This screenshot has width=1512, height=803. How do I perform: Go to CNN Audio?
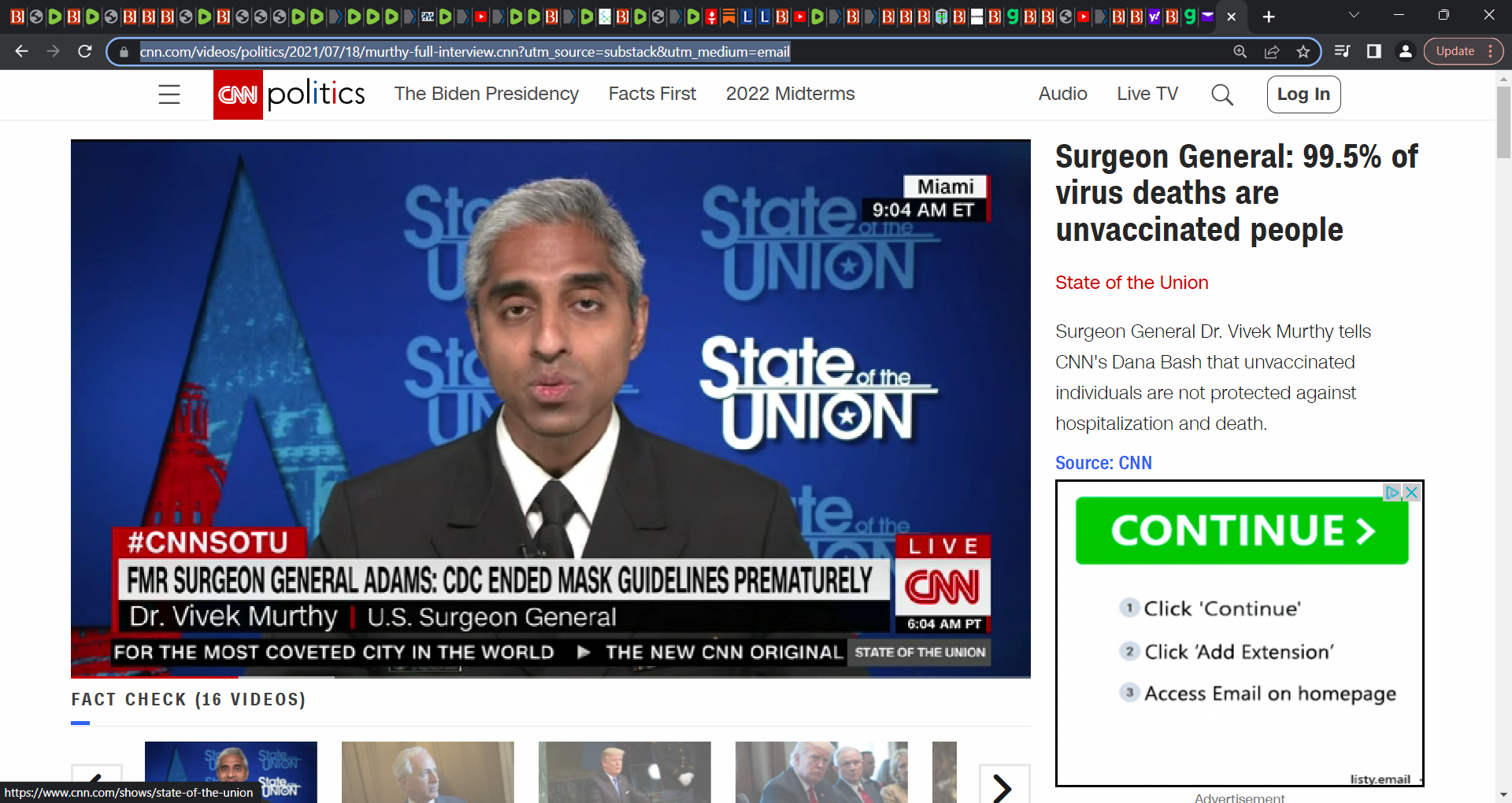point(1062,94)
